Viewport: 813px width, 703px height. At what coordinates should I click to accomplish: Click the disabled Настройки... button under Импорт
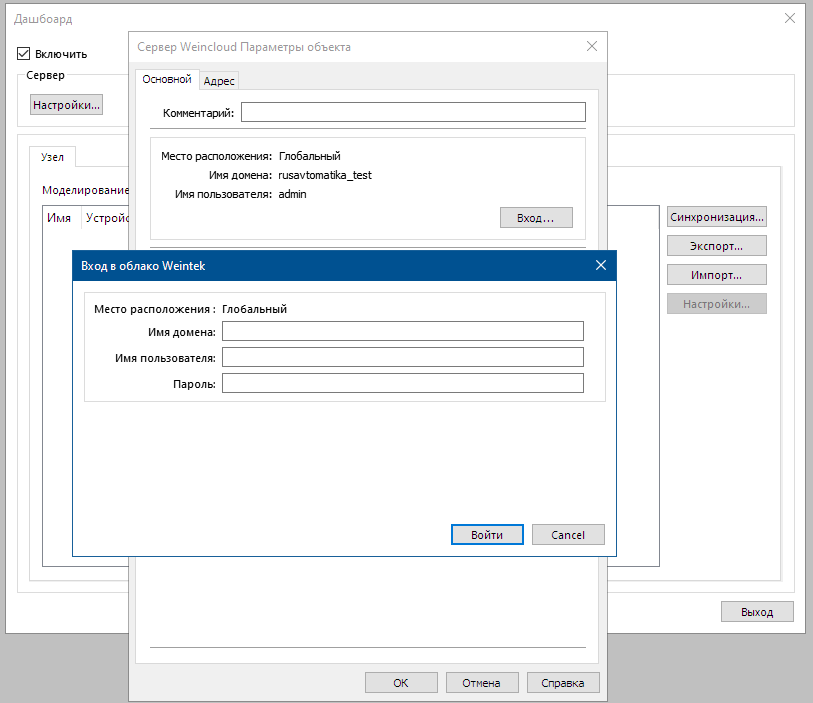(717, 304)
